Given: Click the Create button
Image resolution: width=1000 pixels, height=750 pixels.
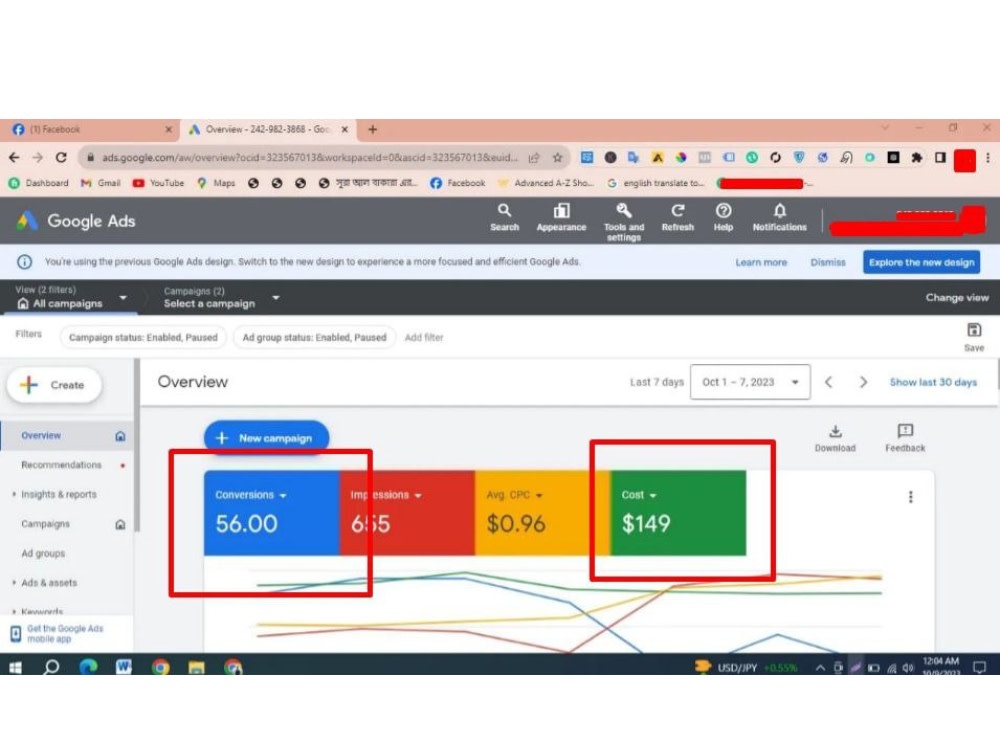Looking at the screenshot, I should [54, 385].
